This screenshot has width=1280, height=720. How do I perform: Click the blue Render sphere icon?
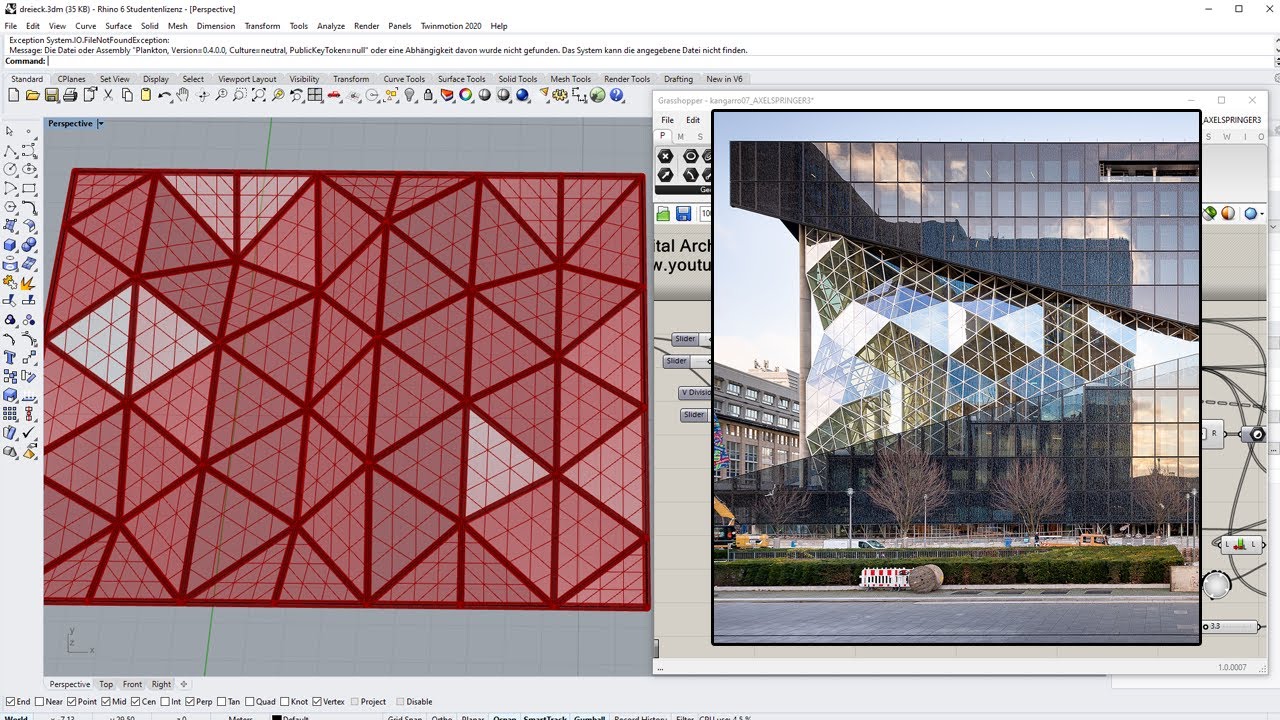pyautogui.click(x=522, y=95)
